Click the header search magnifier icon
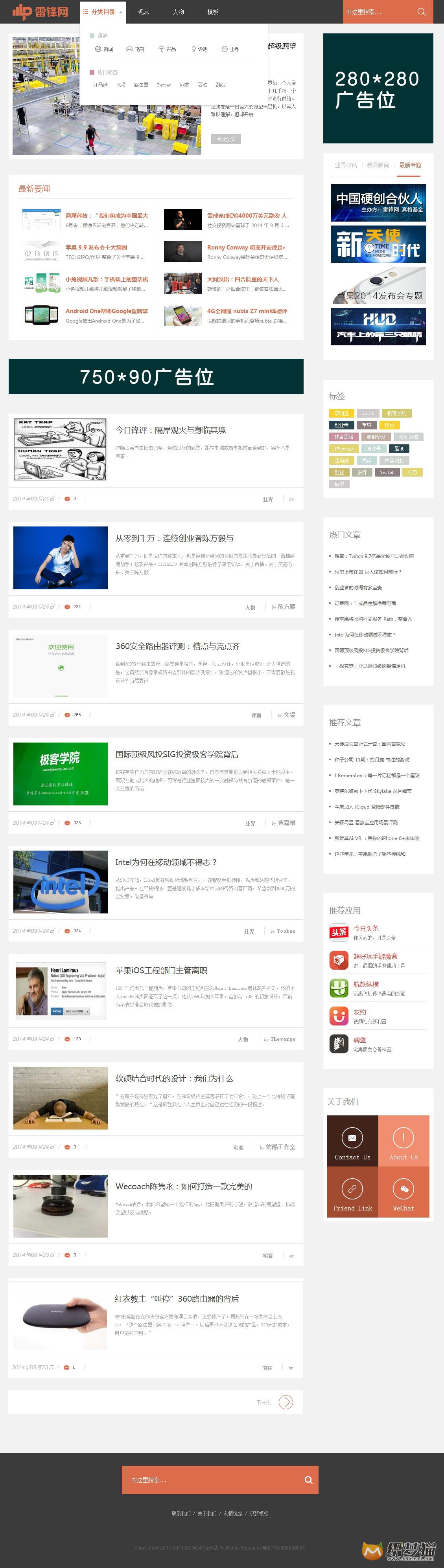This screenshot has height=1568, width=444. [421, 11]
